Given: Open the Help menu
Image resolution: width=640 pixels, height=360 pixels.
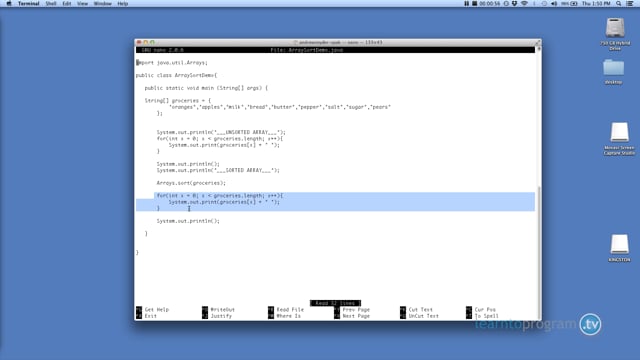Looking at the screenshot, I should coord(122,4).
